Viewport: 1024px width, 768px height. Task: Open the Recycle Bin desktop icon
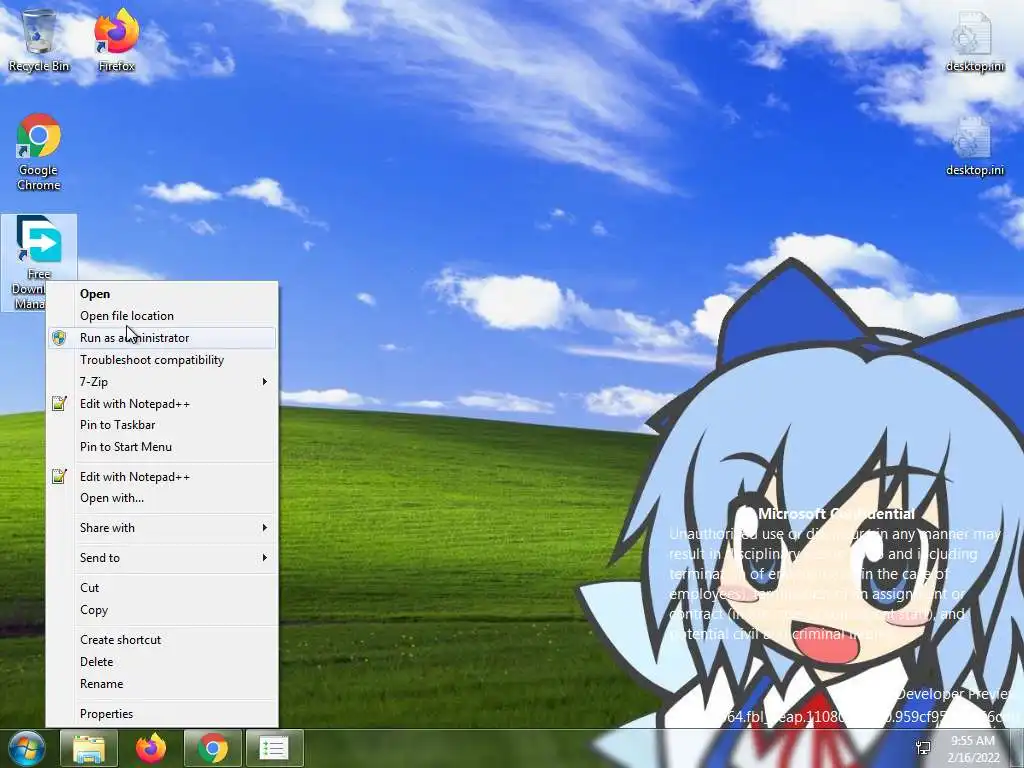(x=39, y=39)
